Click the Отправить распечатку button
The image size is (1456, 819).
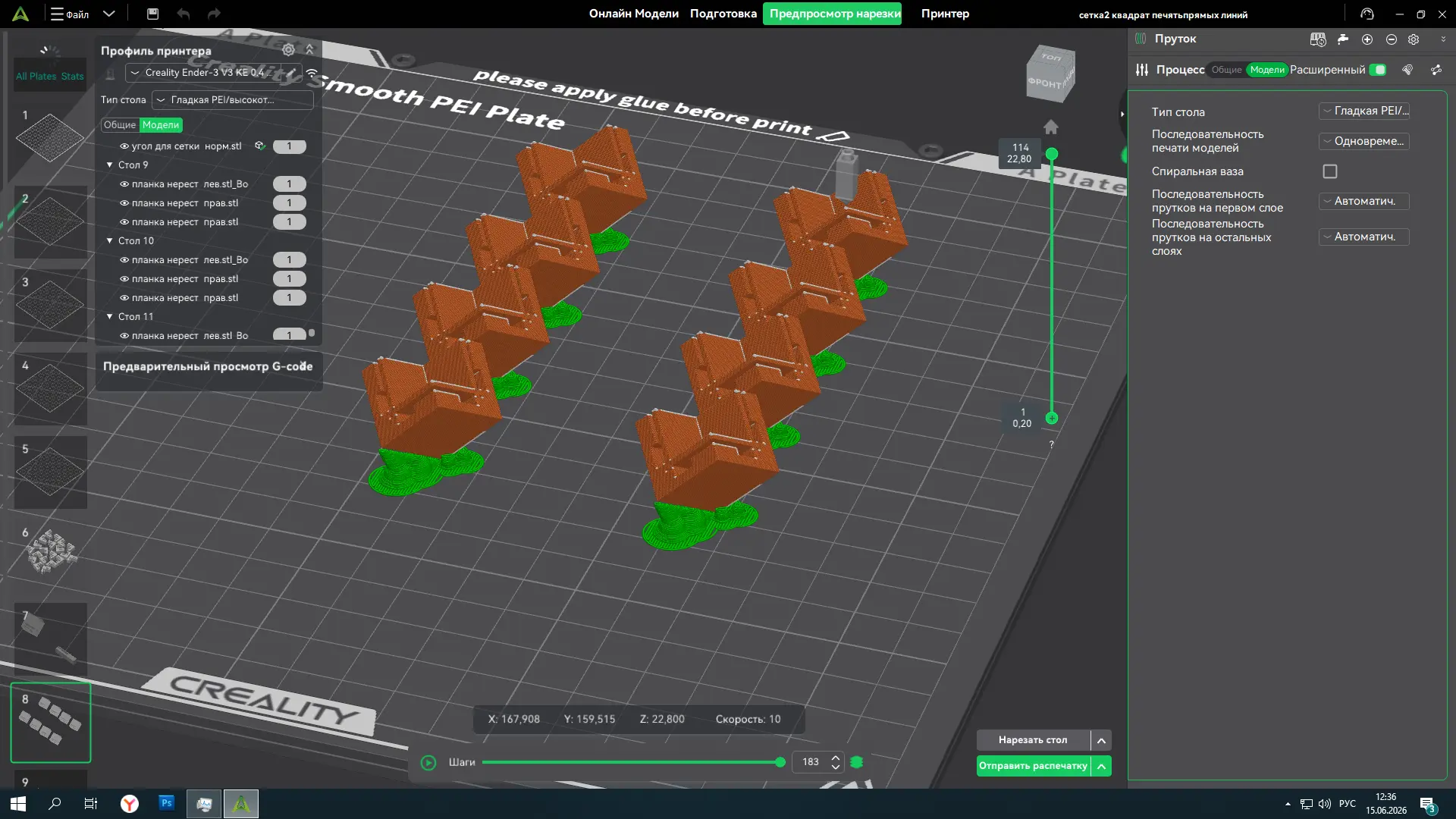pos(1033,766)
